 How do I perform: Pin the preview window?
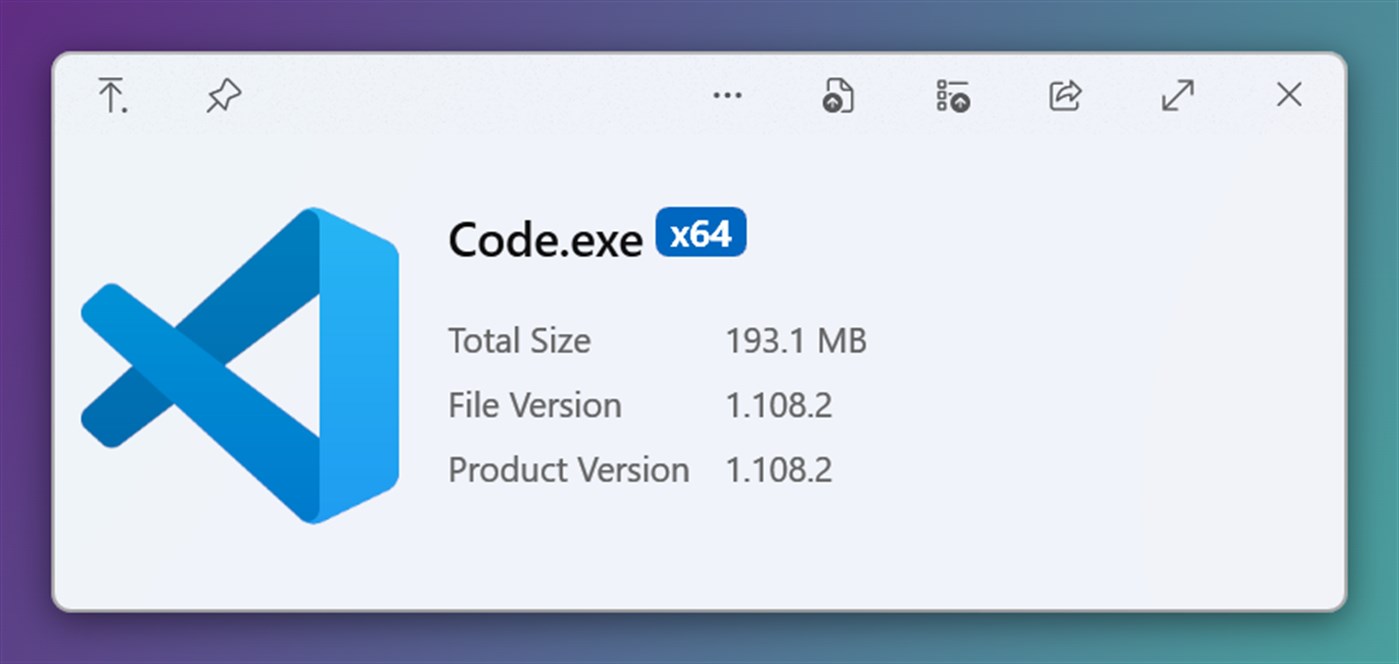coord(224,96)
